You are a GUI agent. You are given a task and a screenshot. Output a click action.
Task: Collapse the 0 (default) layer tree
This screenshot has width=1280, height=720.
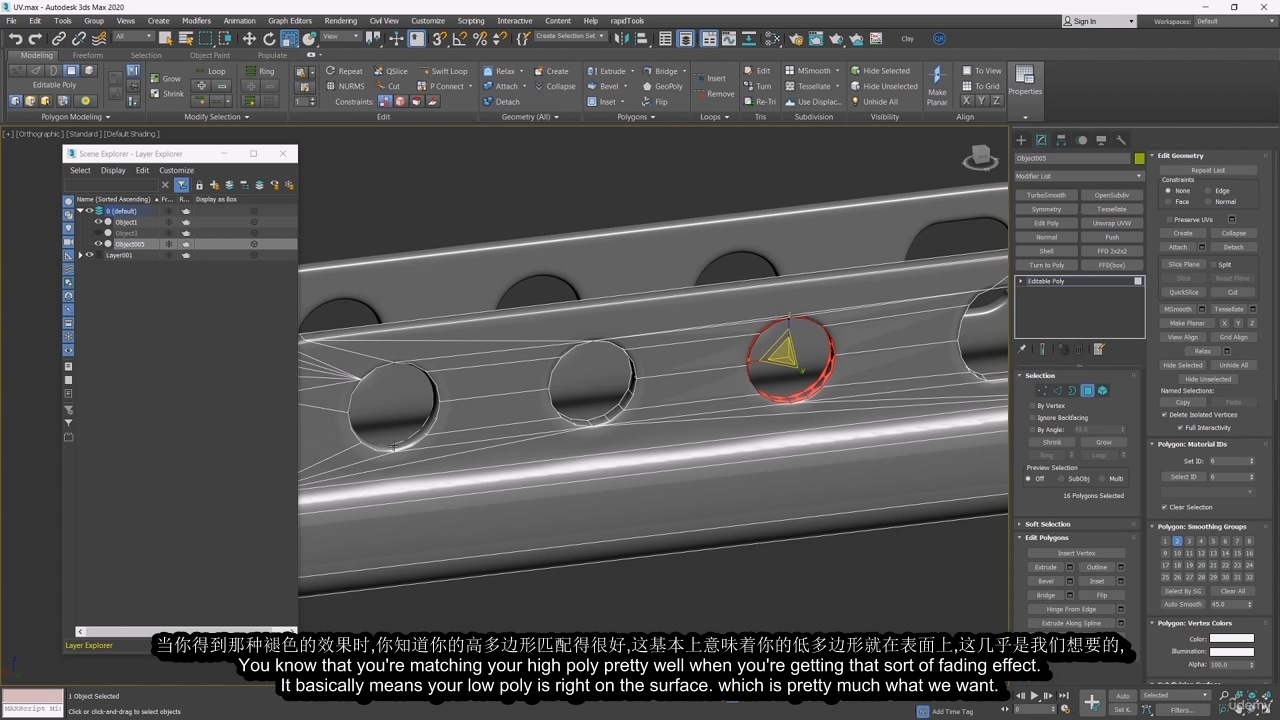[81, 211]
